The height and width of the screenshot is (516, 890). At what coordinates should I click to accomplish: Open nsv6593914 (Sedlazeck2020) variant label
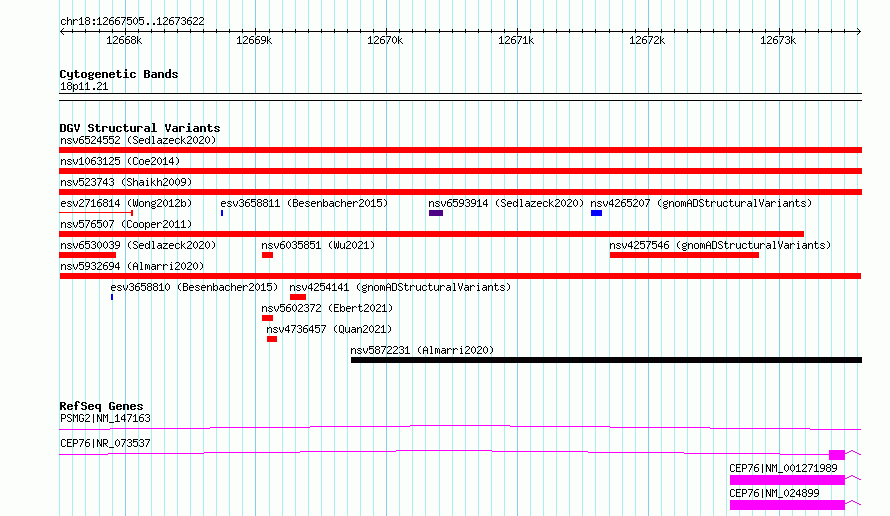[506, 203]
